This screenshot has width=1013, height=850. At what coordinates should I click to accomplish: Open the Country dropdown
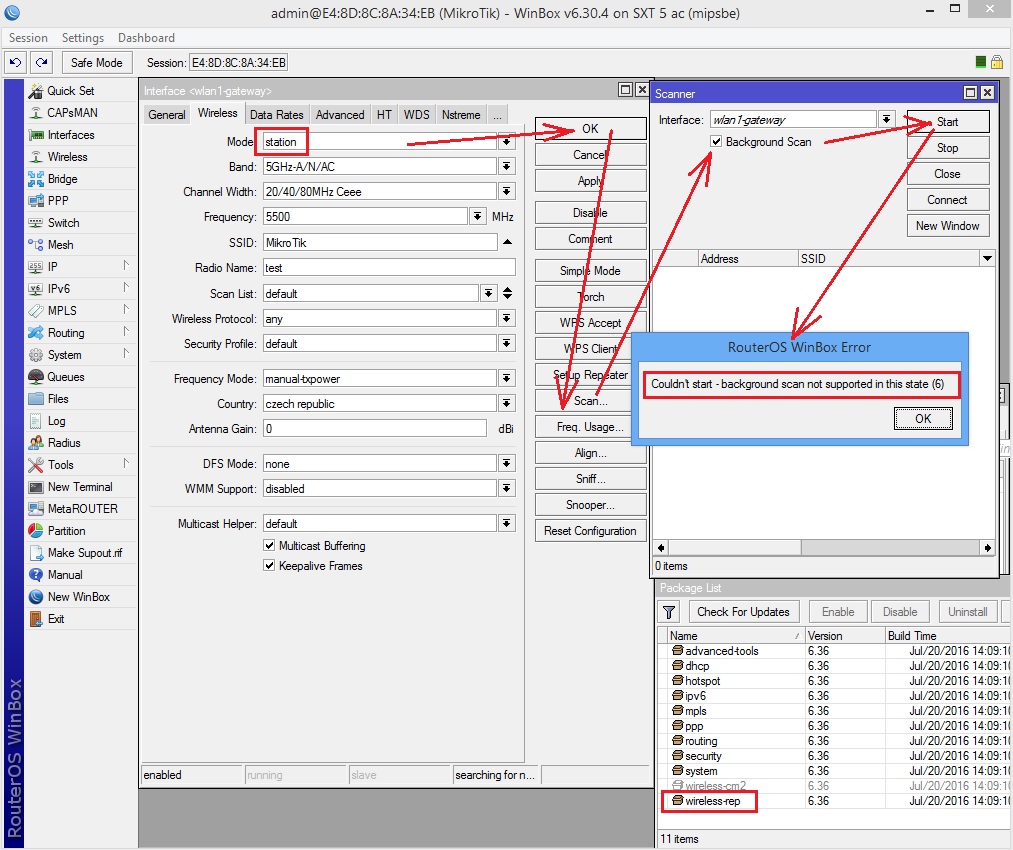[x=506, y=404]
